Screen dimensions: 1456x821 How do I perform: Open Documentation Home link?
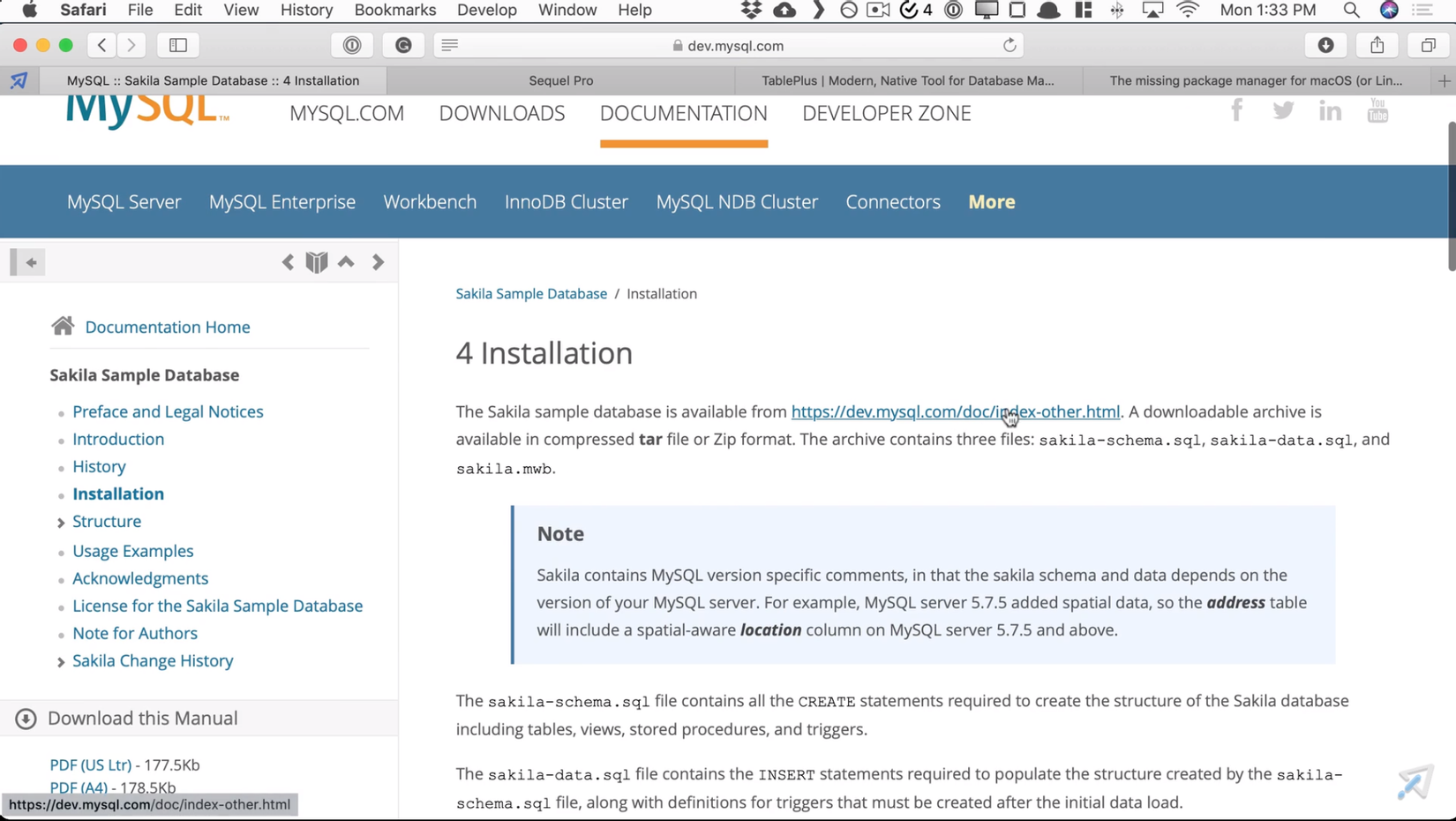168,327
